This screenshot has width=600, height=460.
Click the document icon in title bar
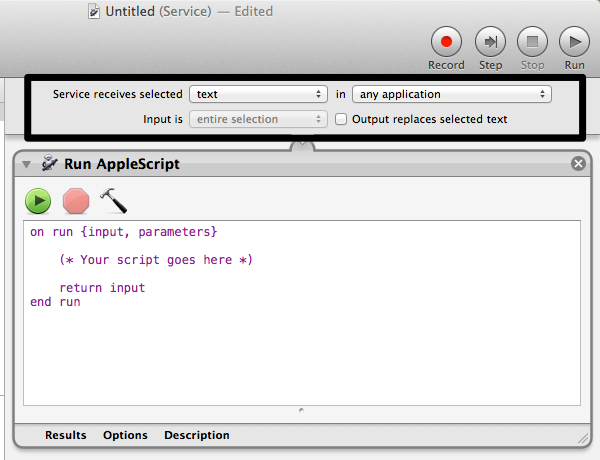tap(94, 11)
